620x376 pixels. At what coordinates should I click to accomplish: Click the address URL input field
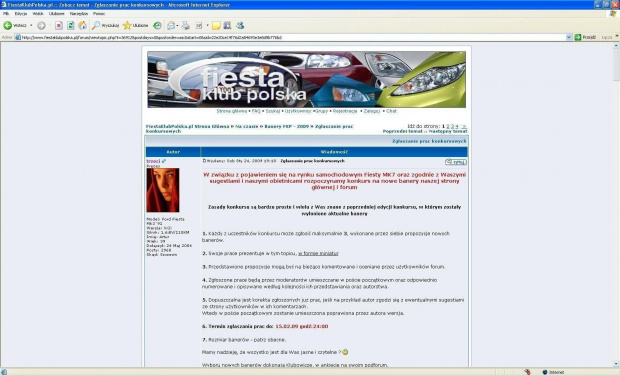[x=293, y=37]
